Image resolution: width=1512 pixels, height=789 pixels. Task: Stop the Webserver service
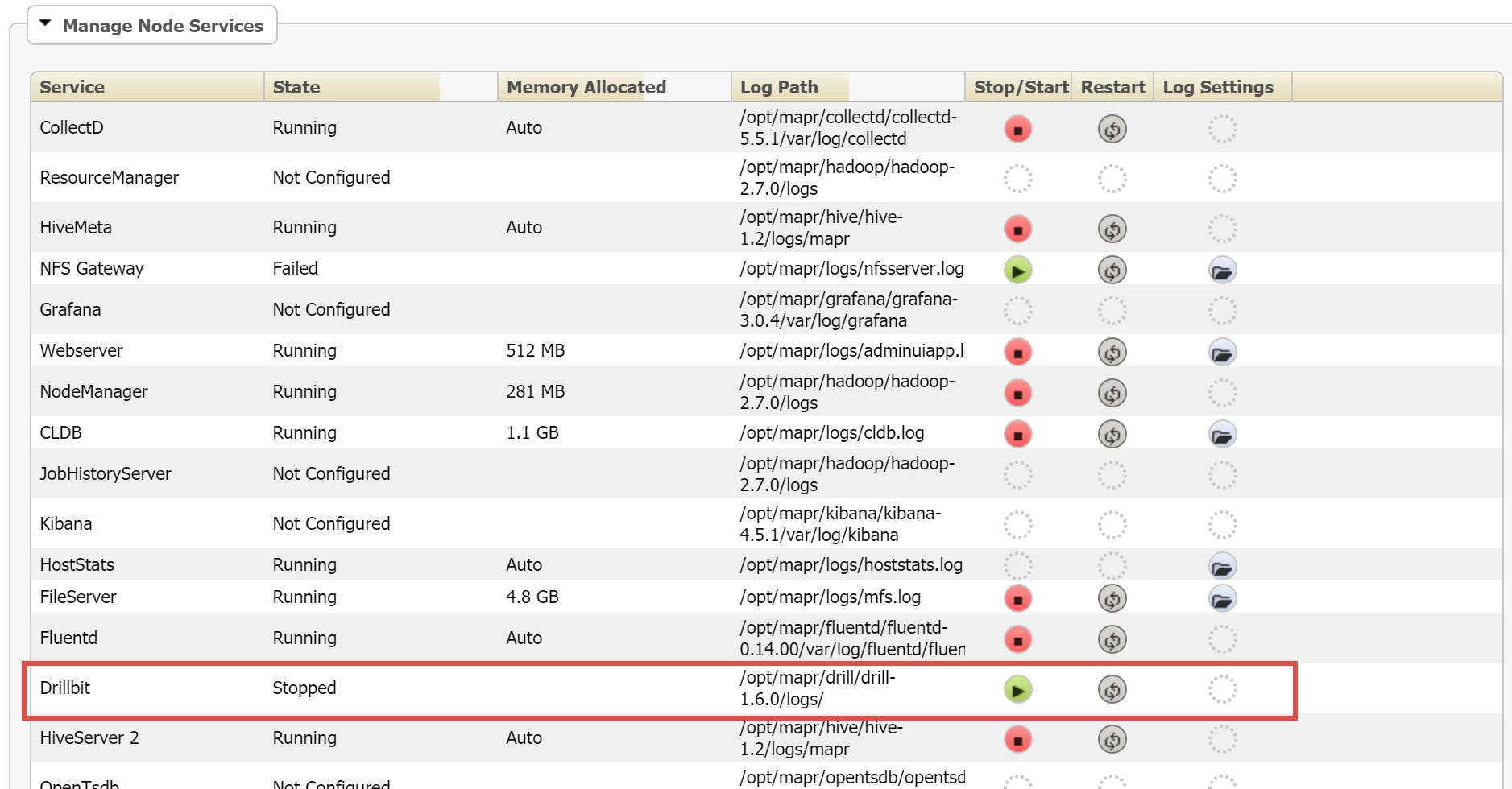pos(1018,353)
